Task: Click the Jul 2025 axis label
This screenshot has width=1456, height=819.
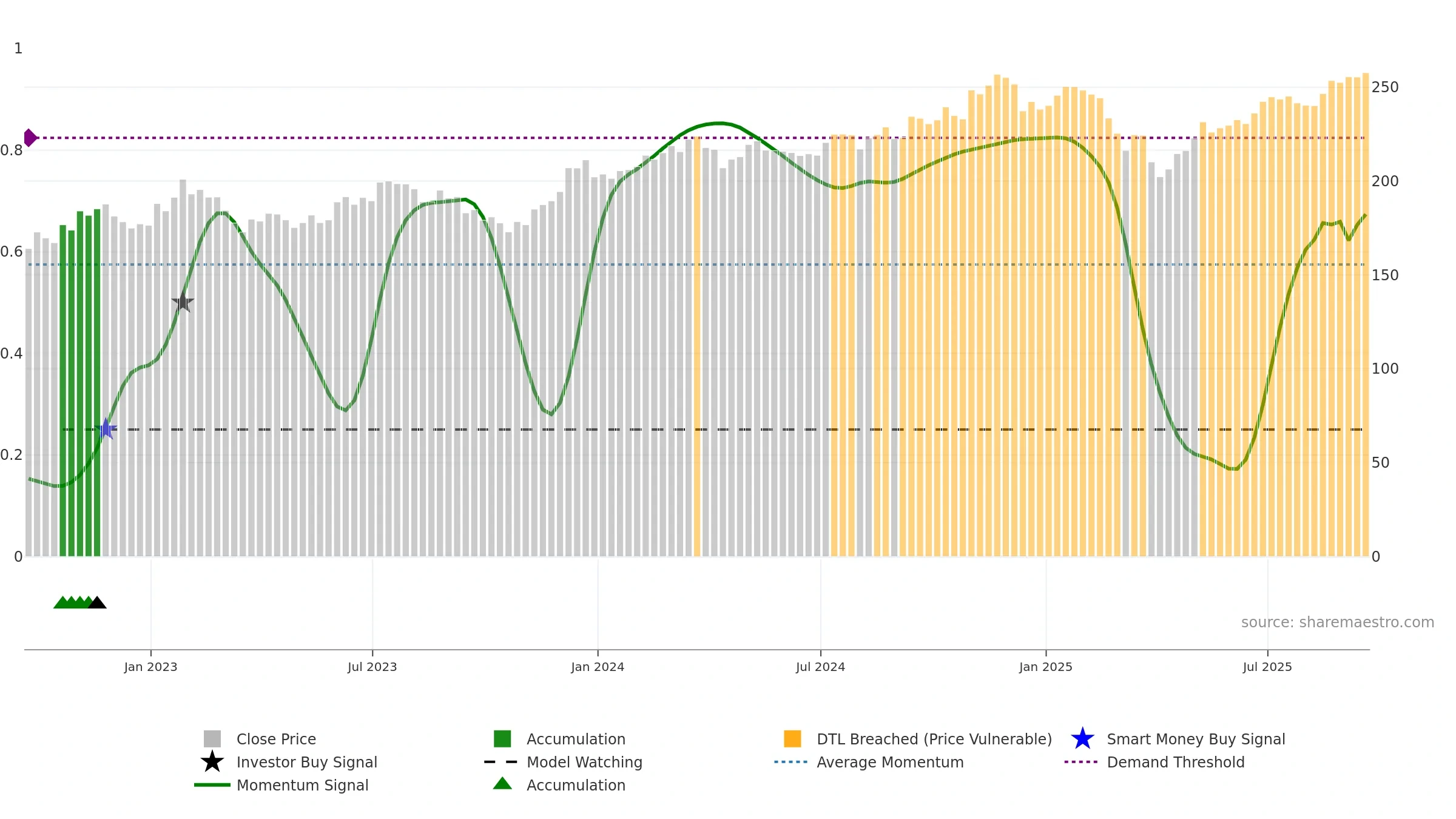Action: coord(1267,667)
